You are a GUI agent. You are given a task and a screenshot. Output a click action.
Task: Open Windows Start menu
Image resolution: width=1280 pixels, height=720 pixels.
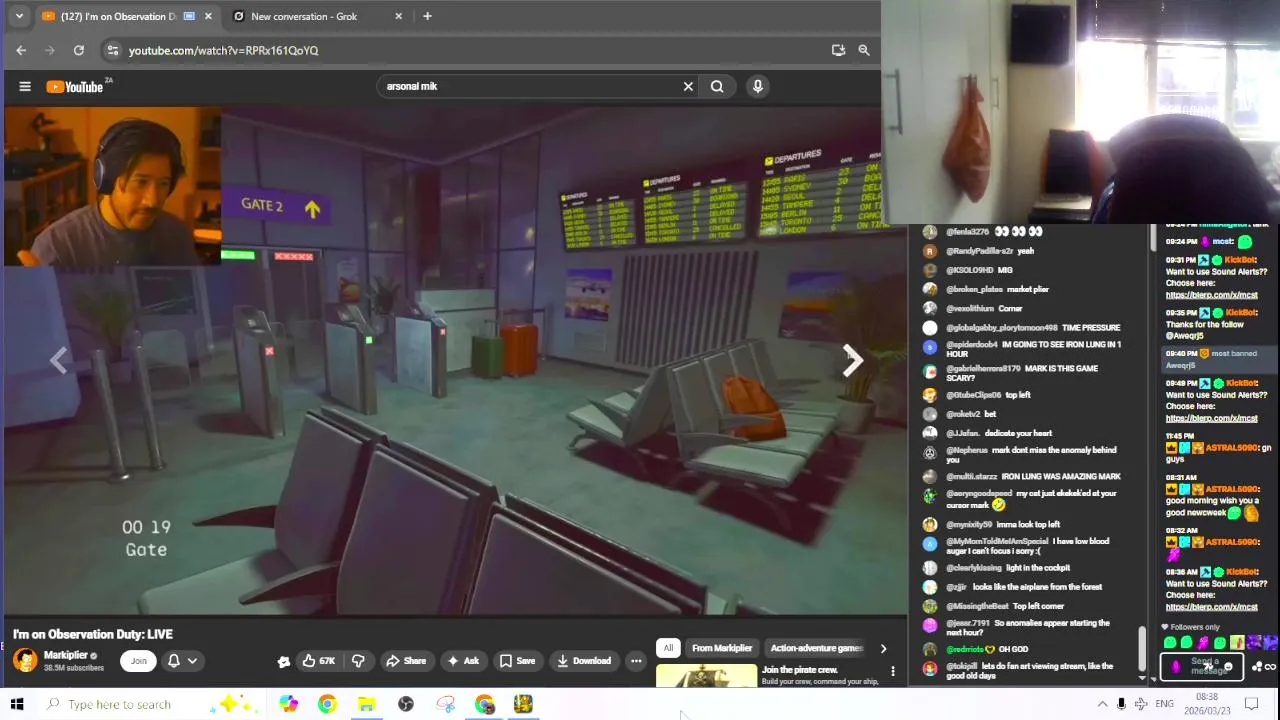tap(17, 704)
